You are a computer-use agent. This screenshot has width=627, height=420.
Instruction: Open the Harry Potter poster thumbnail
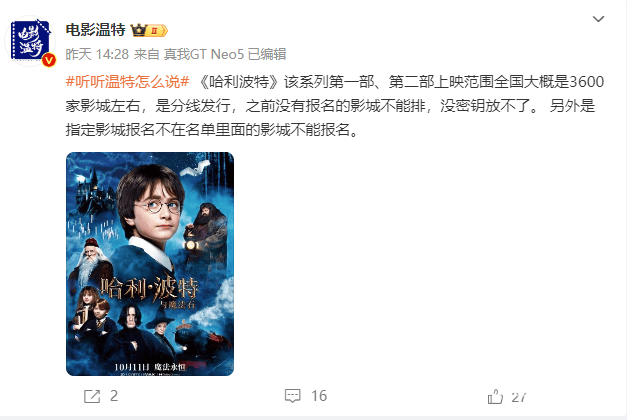(150, 264)
